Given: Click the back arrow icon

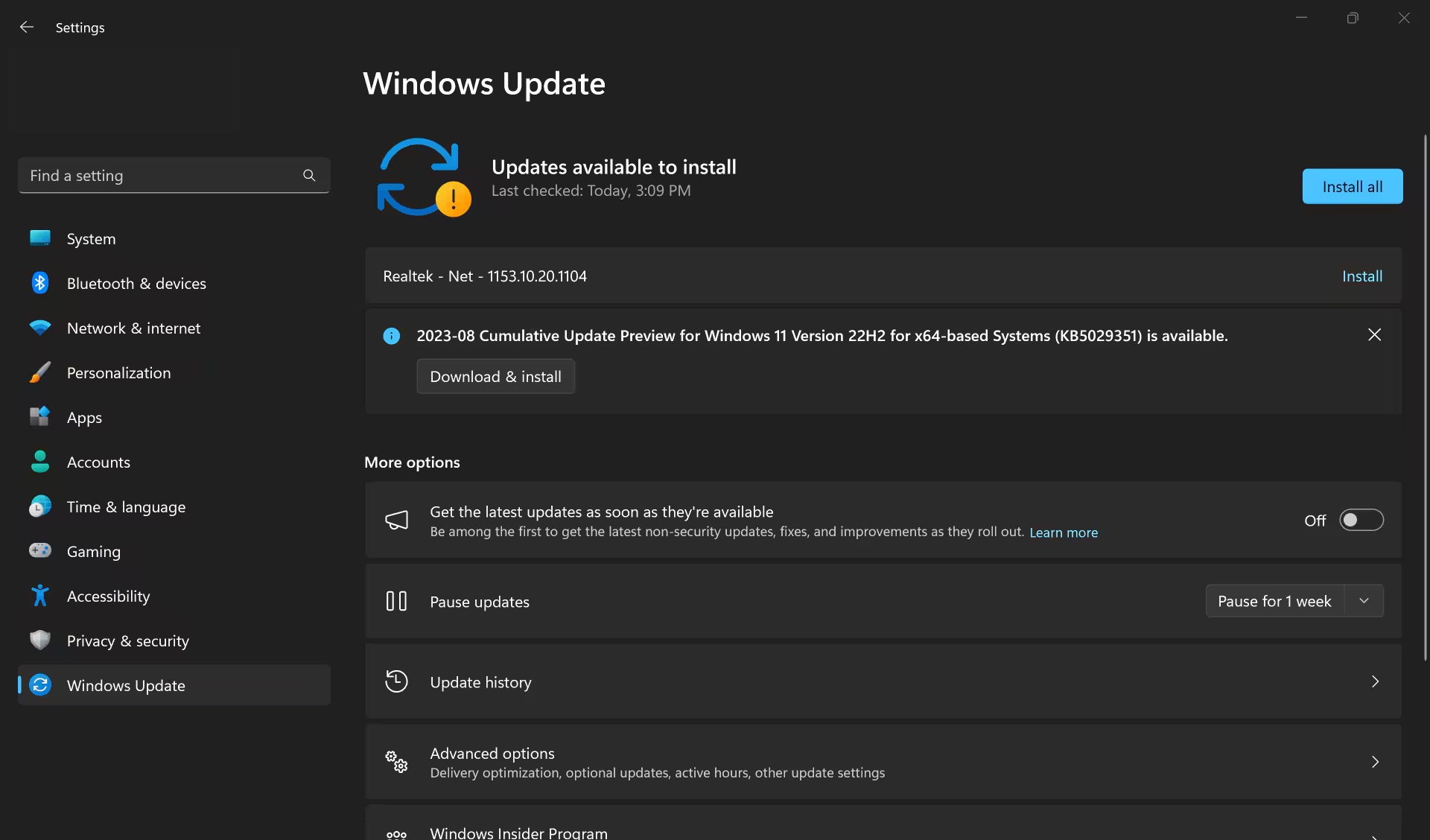Looking at the screenshot, I should point(27,27).
